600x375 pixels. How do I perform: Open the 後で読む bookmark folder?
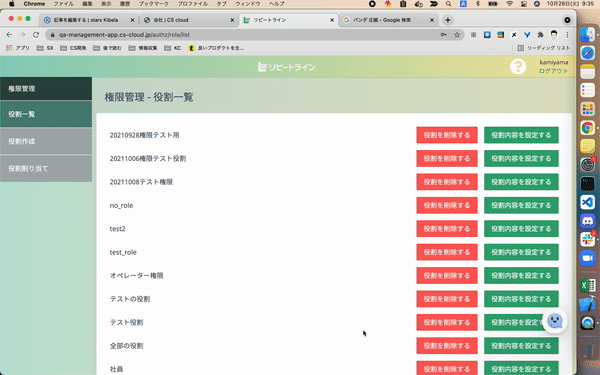point(108,48)
